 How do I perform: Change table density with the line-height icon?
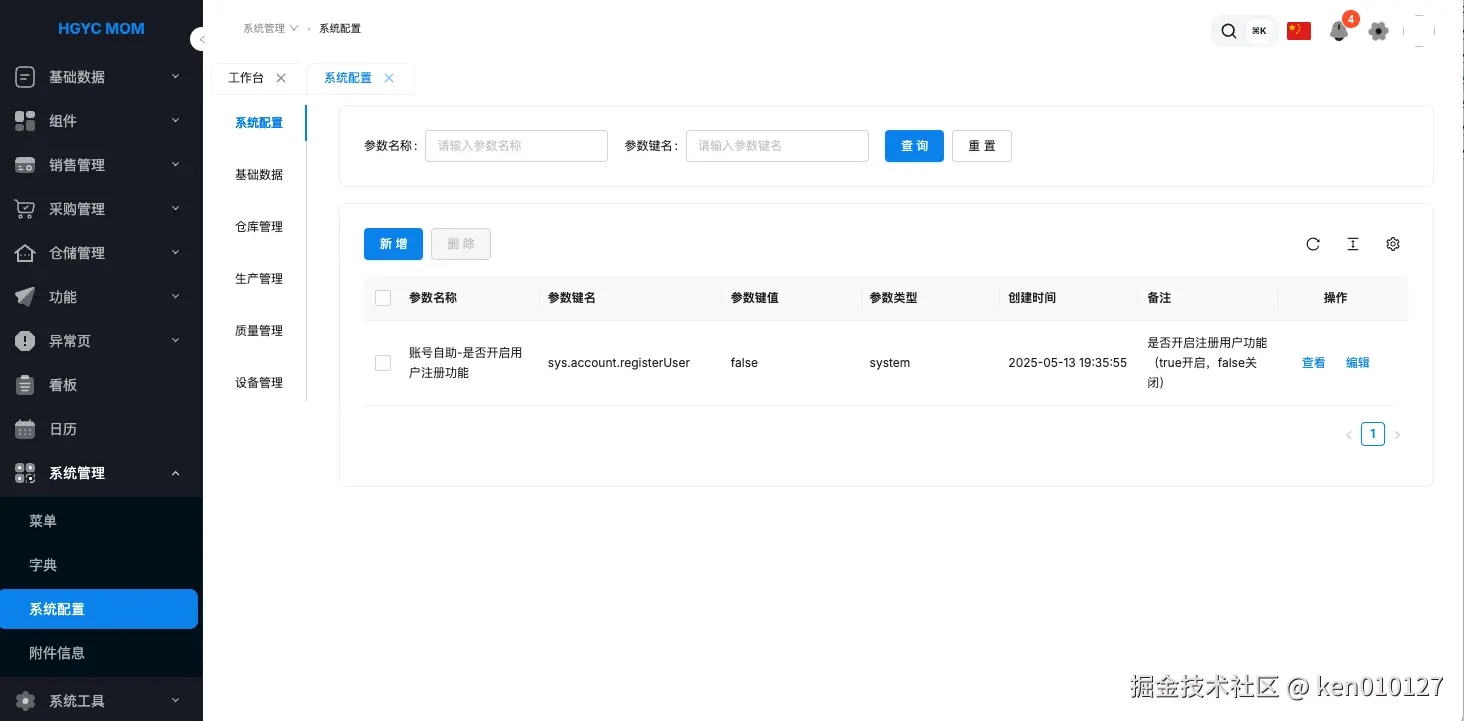click(x=1353, y=244)
